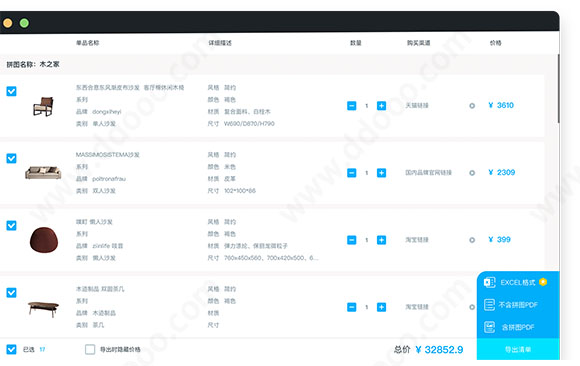
Task: Click plus button on coffee table row
Action: coord(381,307)
